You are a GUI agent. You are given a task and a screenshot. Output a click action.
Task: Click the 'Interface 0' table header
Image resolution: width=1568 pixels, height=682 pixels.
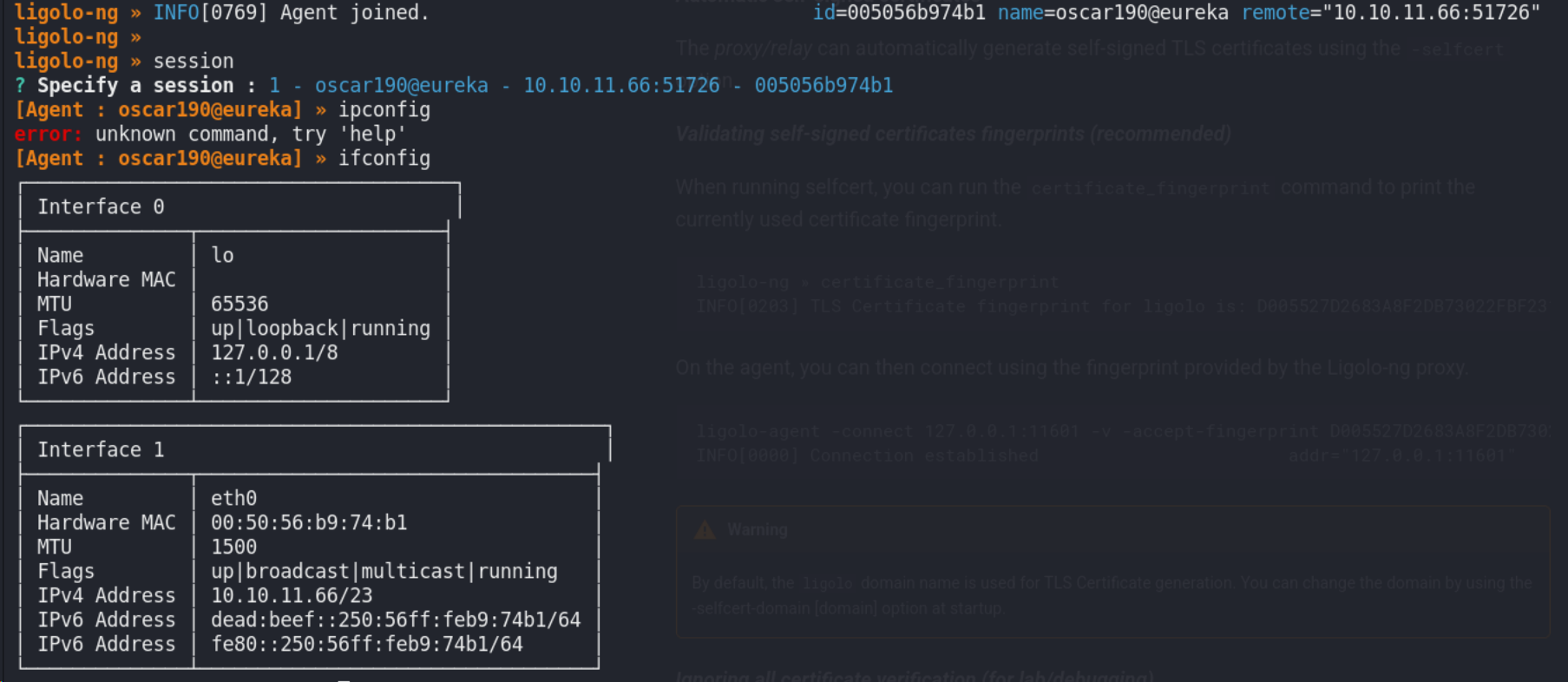click(101, 207)
